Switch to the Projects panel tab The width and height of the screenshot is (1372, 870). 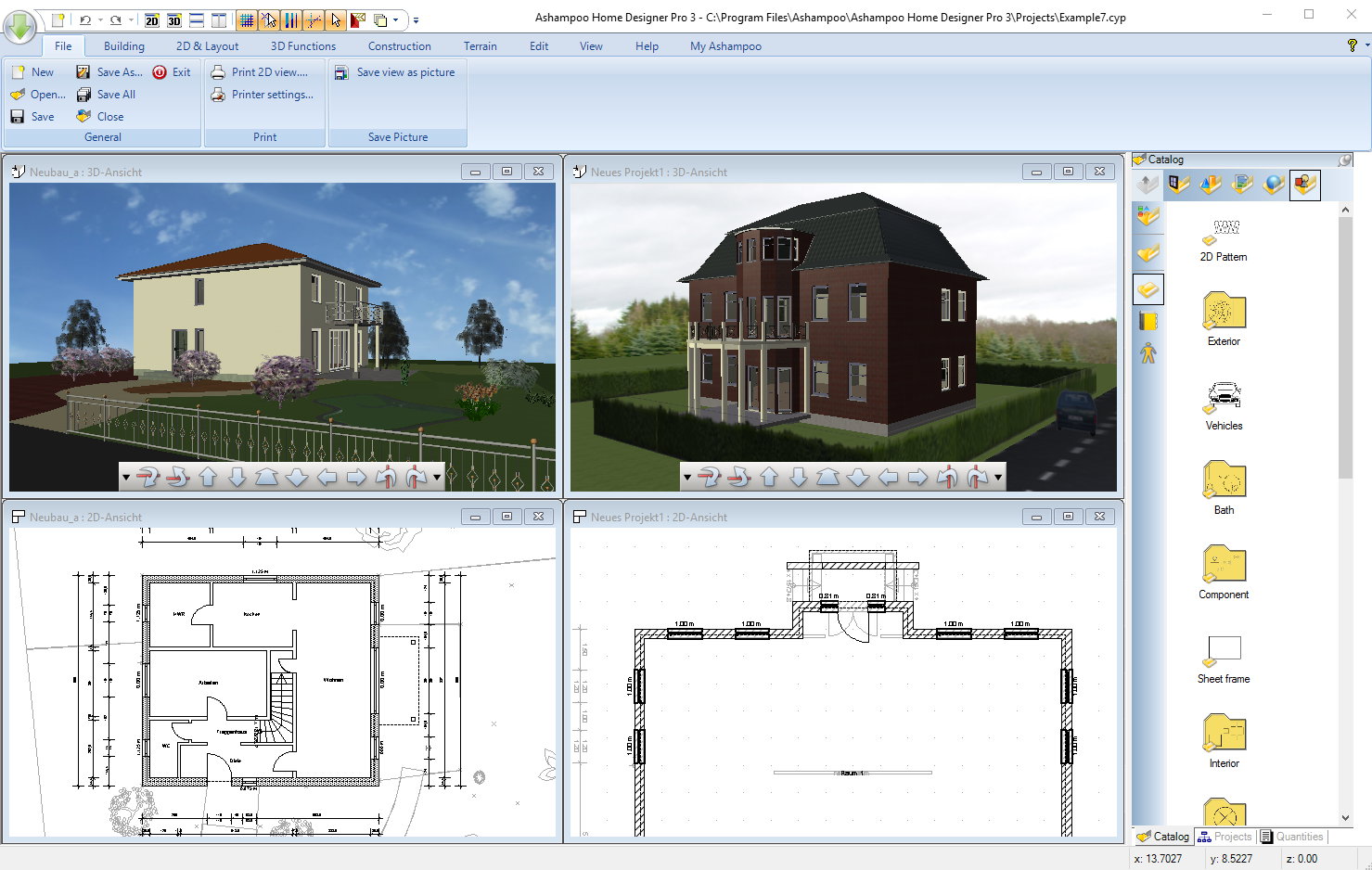click(1225, 837)
